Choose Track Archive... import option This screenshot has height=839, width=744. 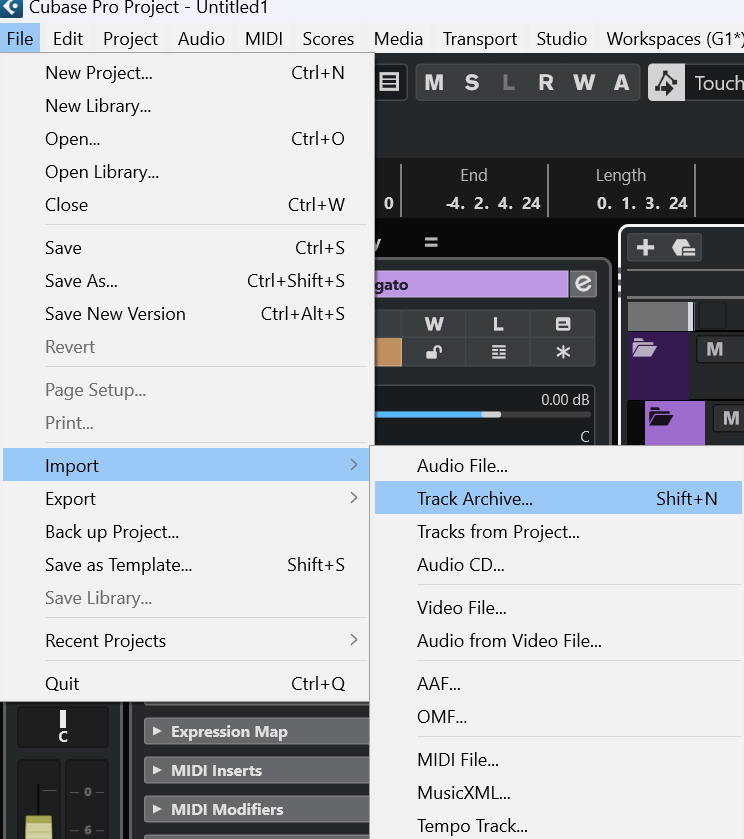coord(558,498)
